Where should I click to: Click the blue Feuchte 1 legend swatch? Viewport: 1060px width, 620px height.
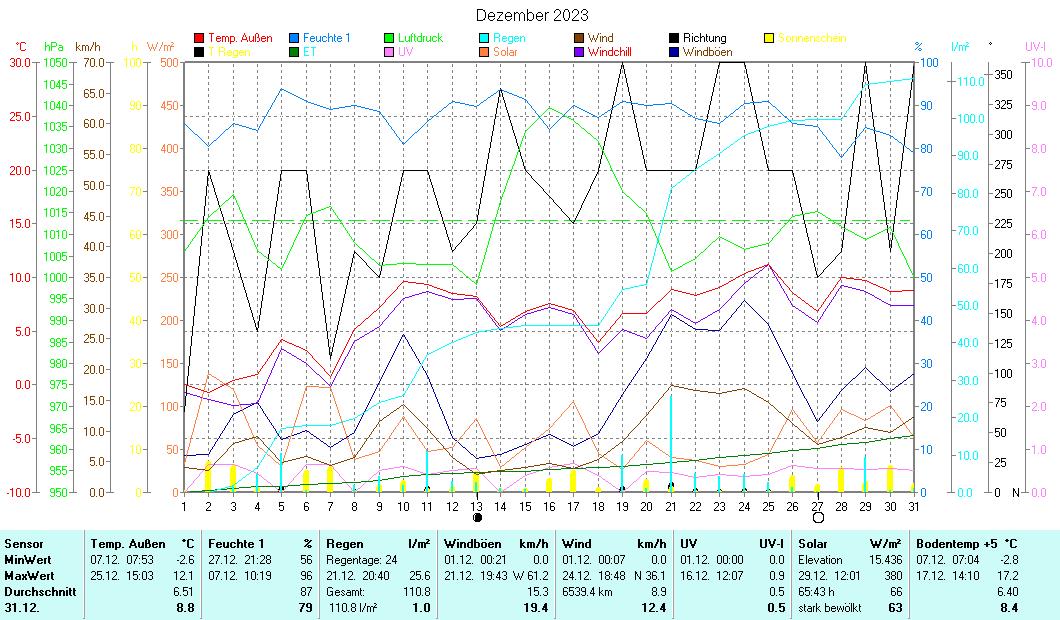(x=294, y=39)
